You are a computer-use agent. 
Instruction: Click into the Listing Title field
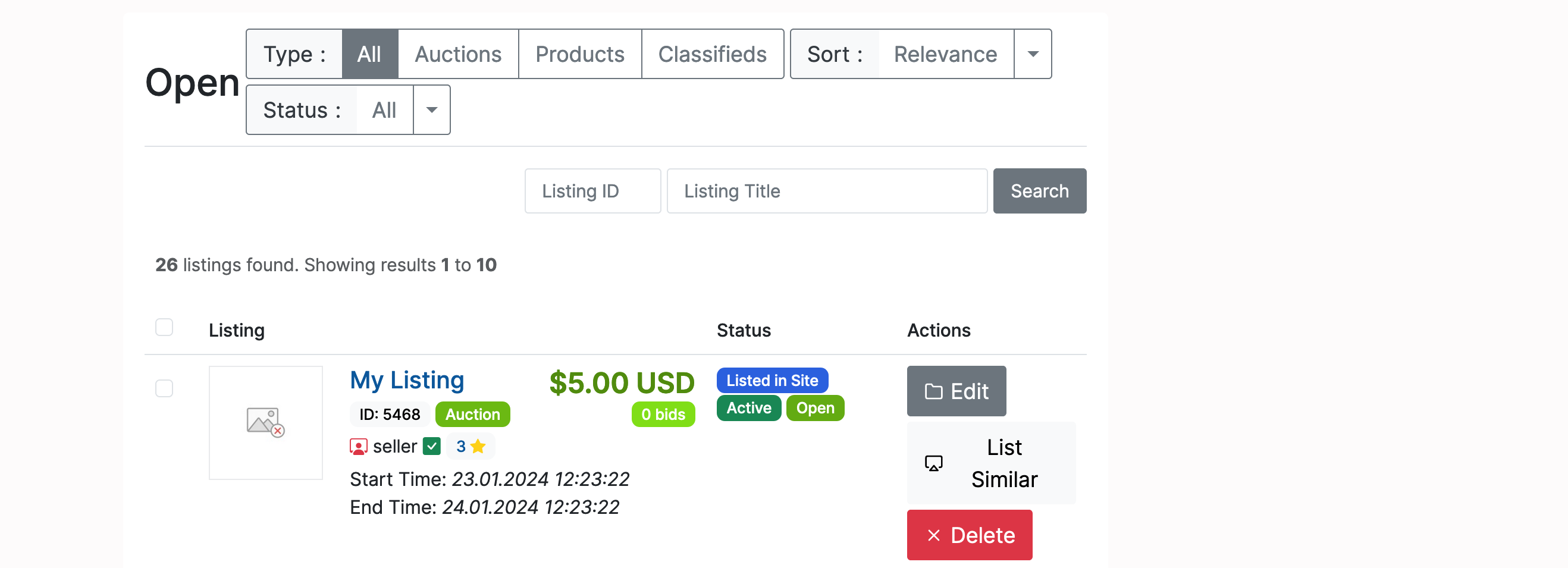click(x=826, y=191)
